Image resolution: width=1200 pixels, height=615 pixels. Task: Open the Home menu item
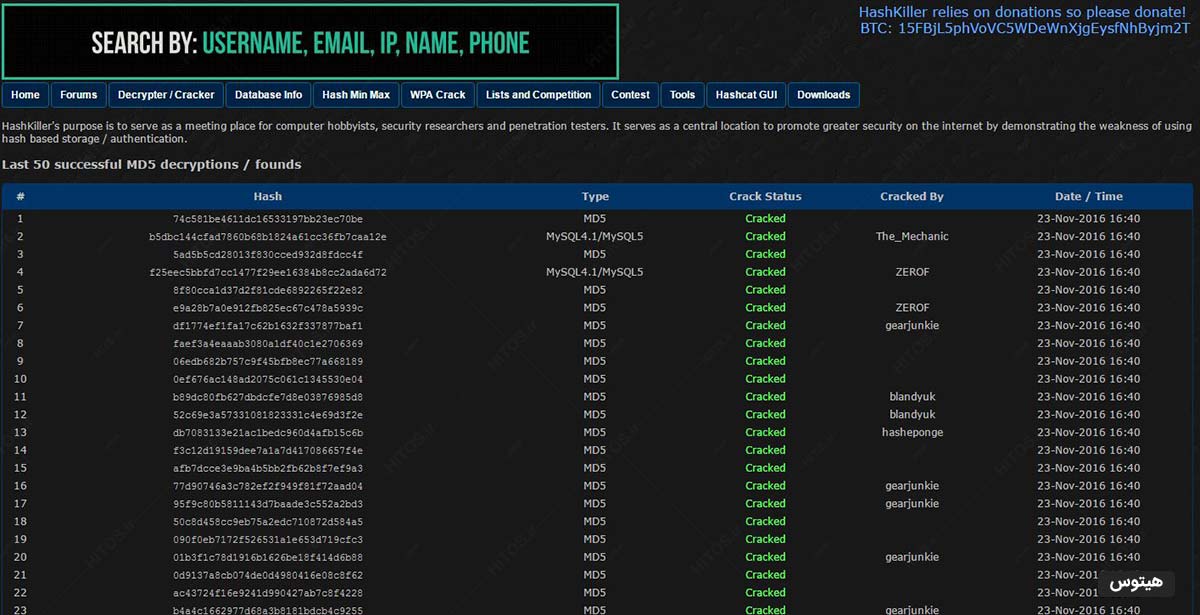(x=25, y=95)
